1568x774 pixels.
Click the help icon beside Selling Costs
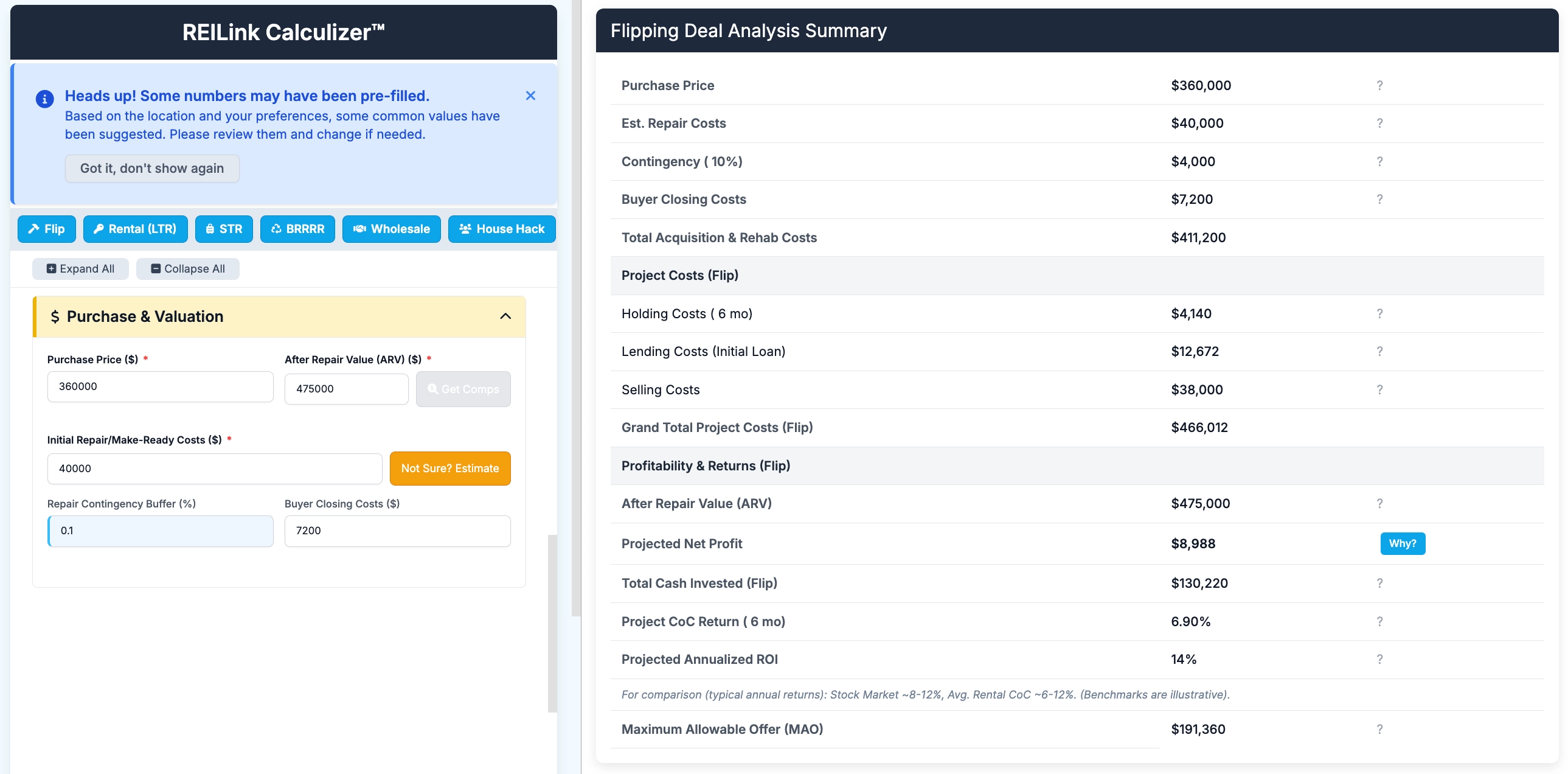pyautogui.click(x=1379, y=389)
